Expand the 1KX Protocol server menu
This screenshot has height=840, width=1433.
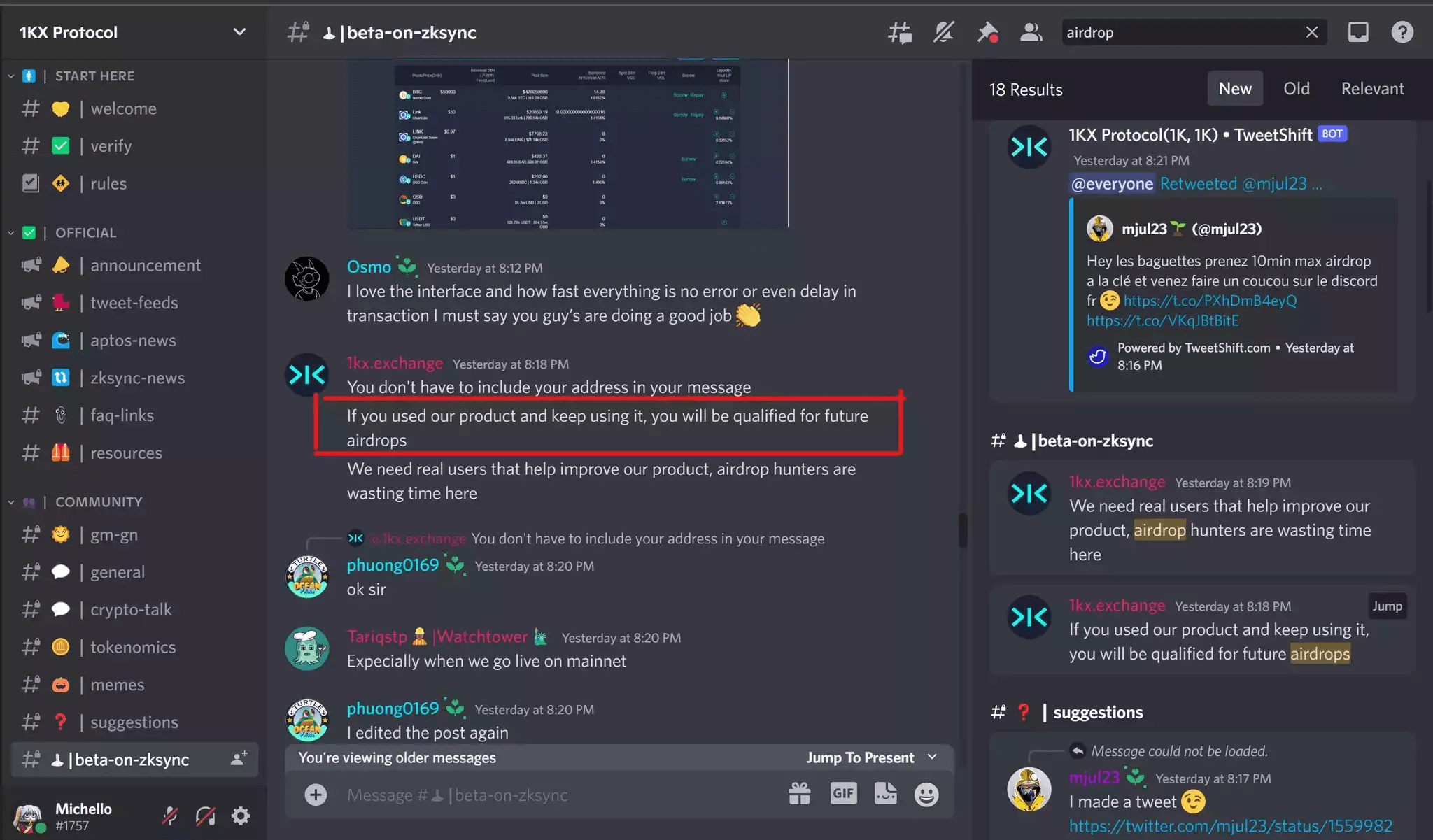(133, 32)
